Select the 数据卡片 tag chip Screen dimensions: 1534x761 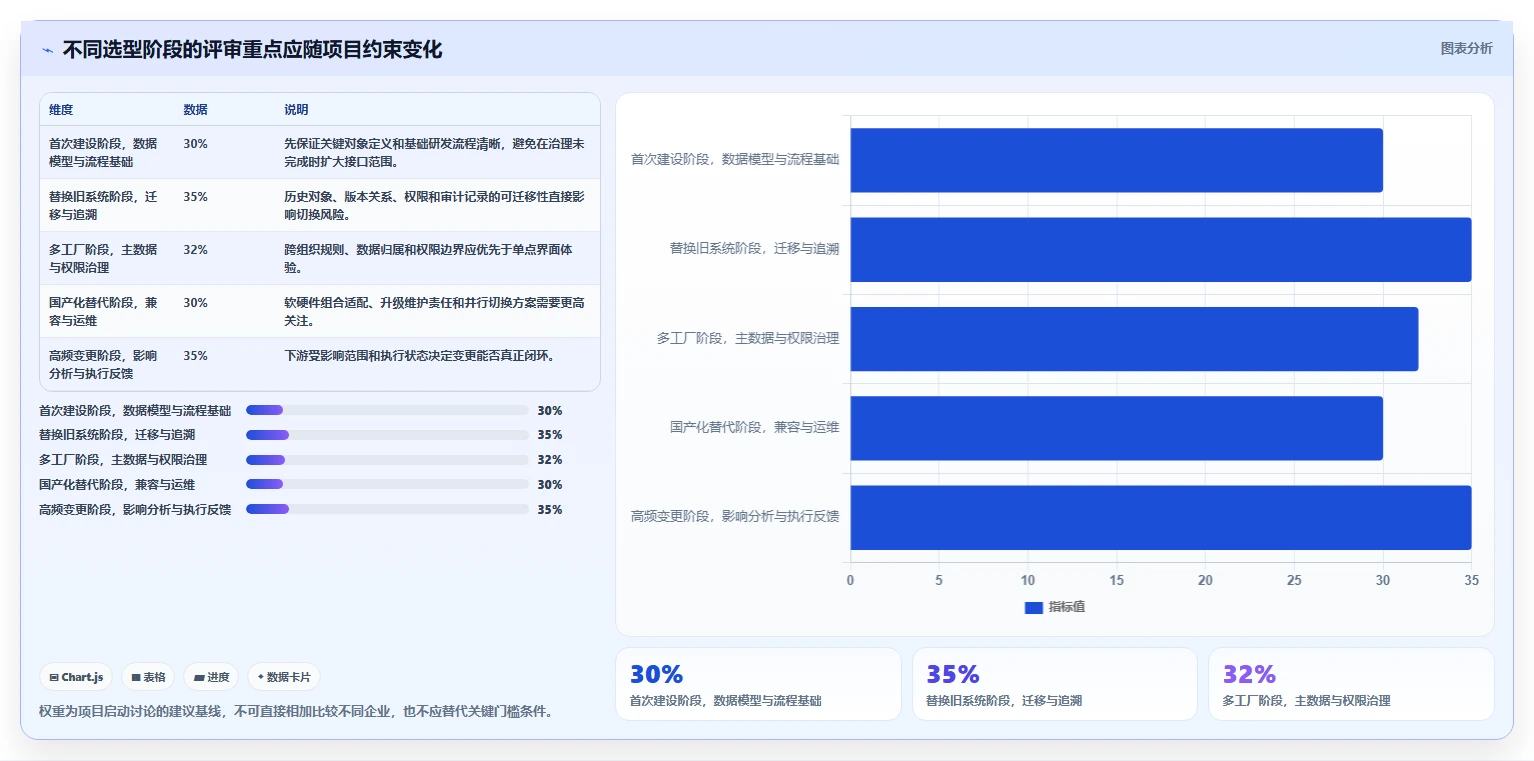tap(284, 677)
